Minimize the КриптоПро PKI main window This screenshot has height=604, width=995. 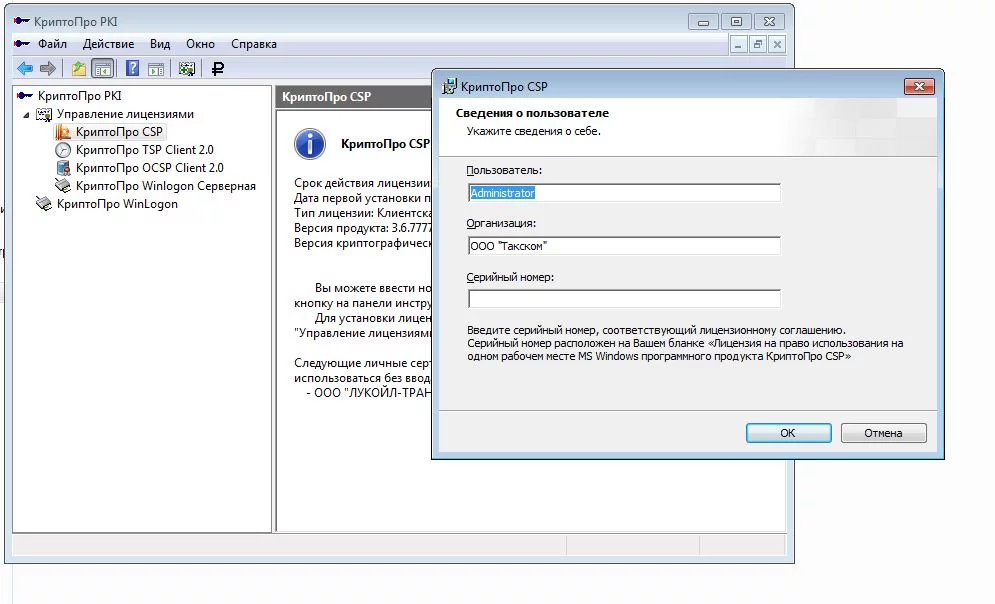pyautogui.click(x=703, y=22)
